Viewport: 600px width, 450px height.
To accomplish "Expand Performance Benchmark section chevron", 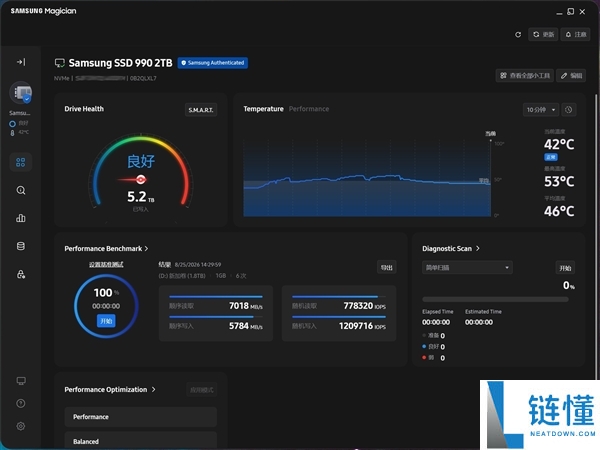I will click(x=146, y=249).
